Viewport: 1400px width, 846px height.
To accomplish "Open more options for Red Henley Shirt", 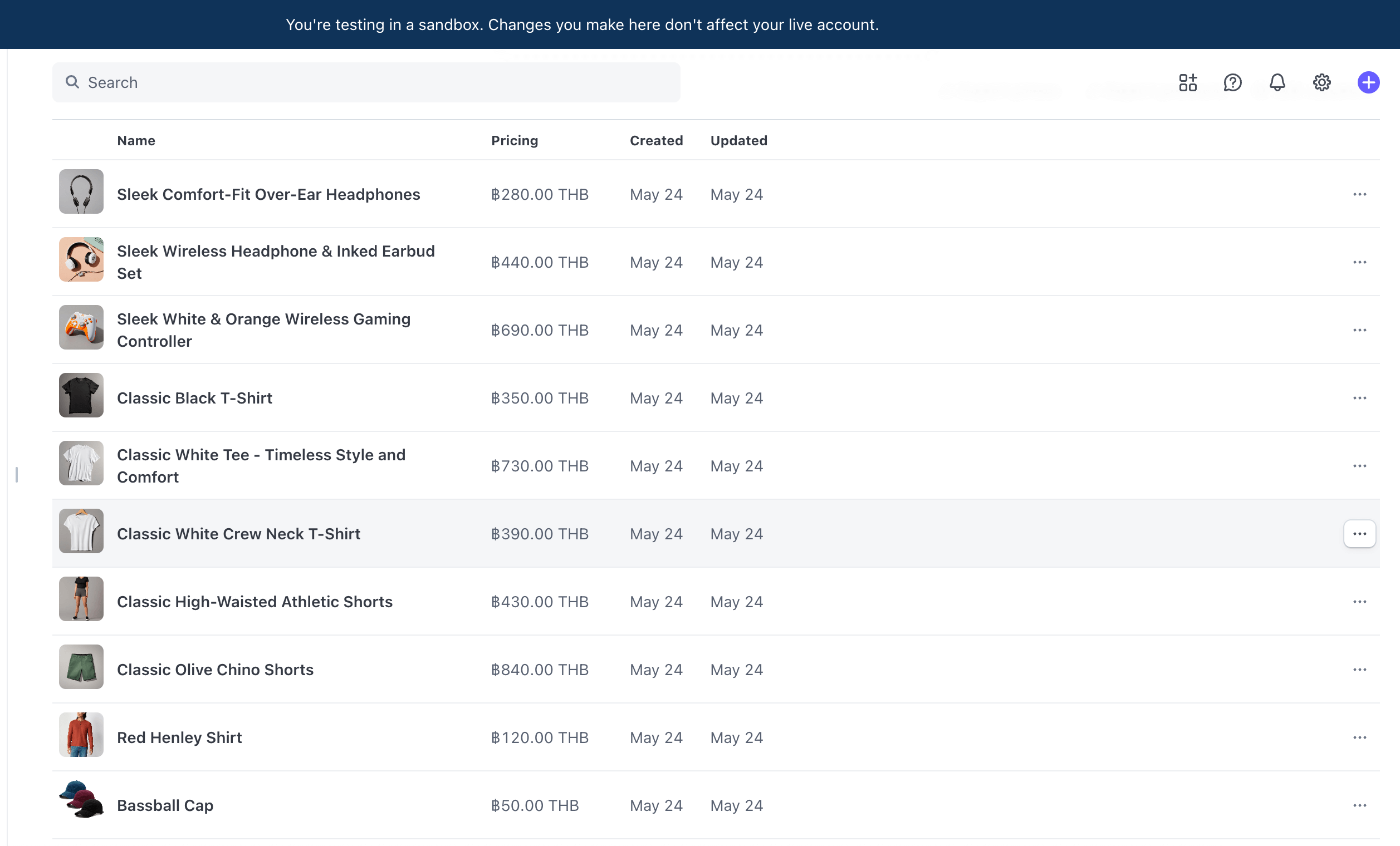I will (x=1359, y=737).
